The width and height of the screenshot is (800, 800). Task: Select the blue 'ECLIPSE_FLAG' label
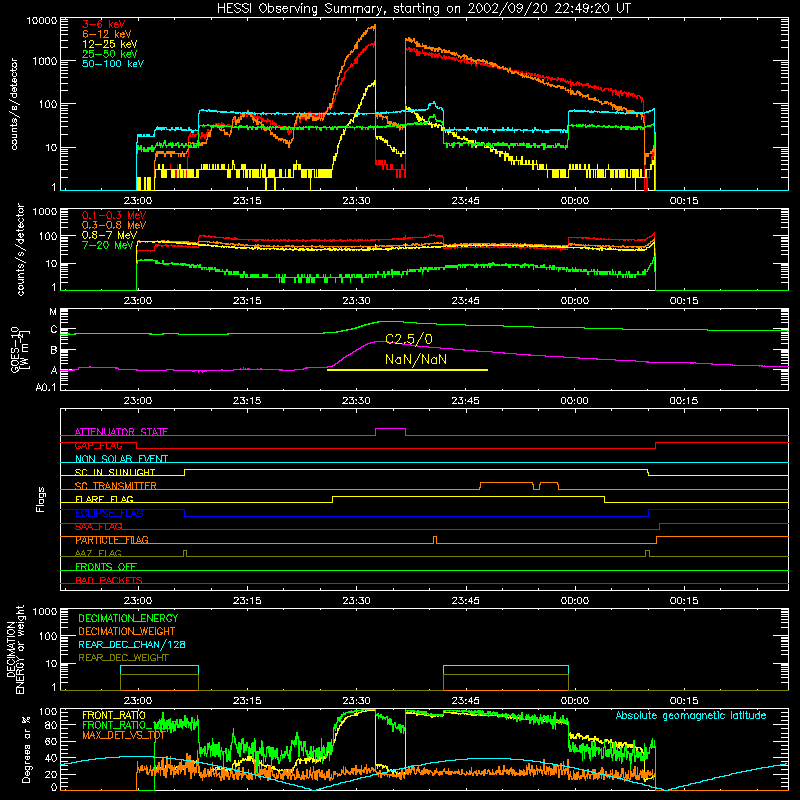click(x=109, y=513)
